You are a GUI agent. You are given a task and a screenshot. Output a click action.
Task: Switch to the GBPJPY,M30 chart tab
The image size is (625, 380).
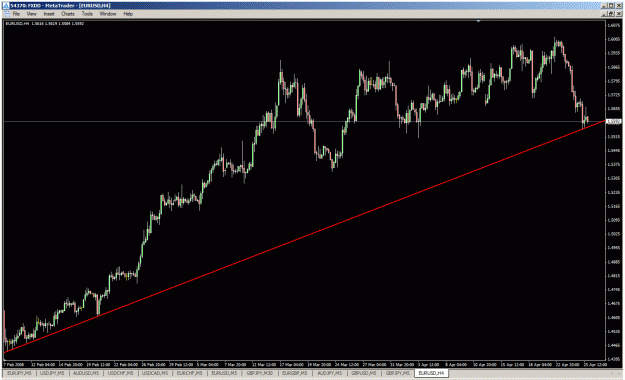pos(259,373)
